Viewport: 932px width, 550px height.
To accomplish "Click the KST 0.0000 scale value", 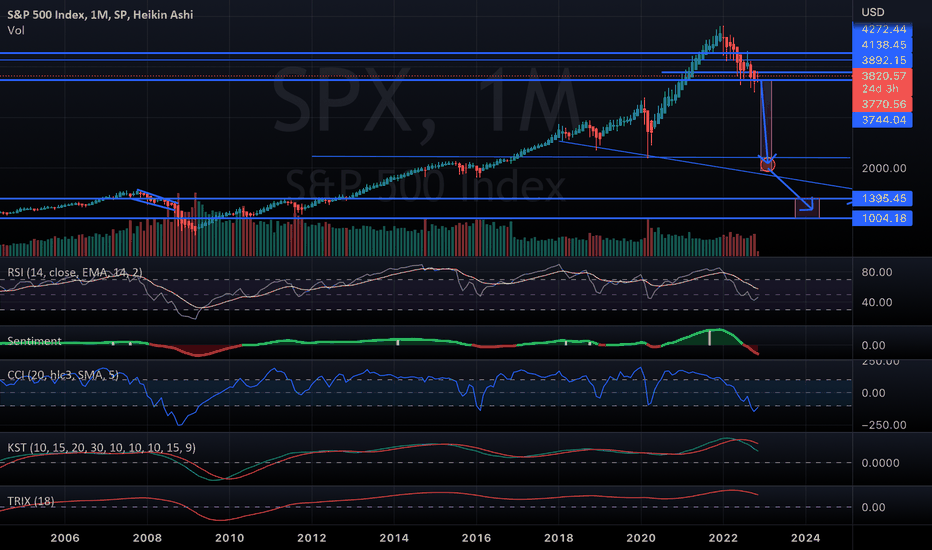I will (880, 463).
